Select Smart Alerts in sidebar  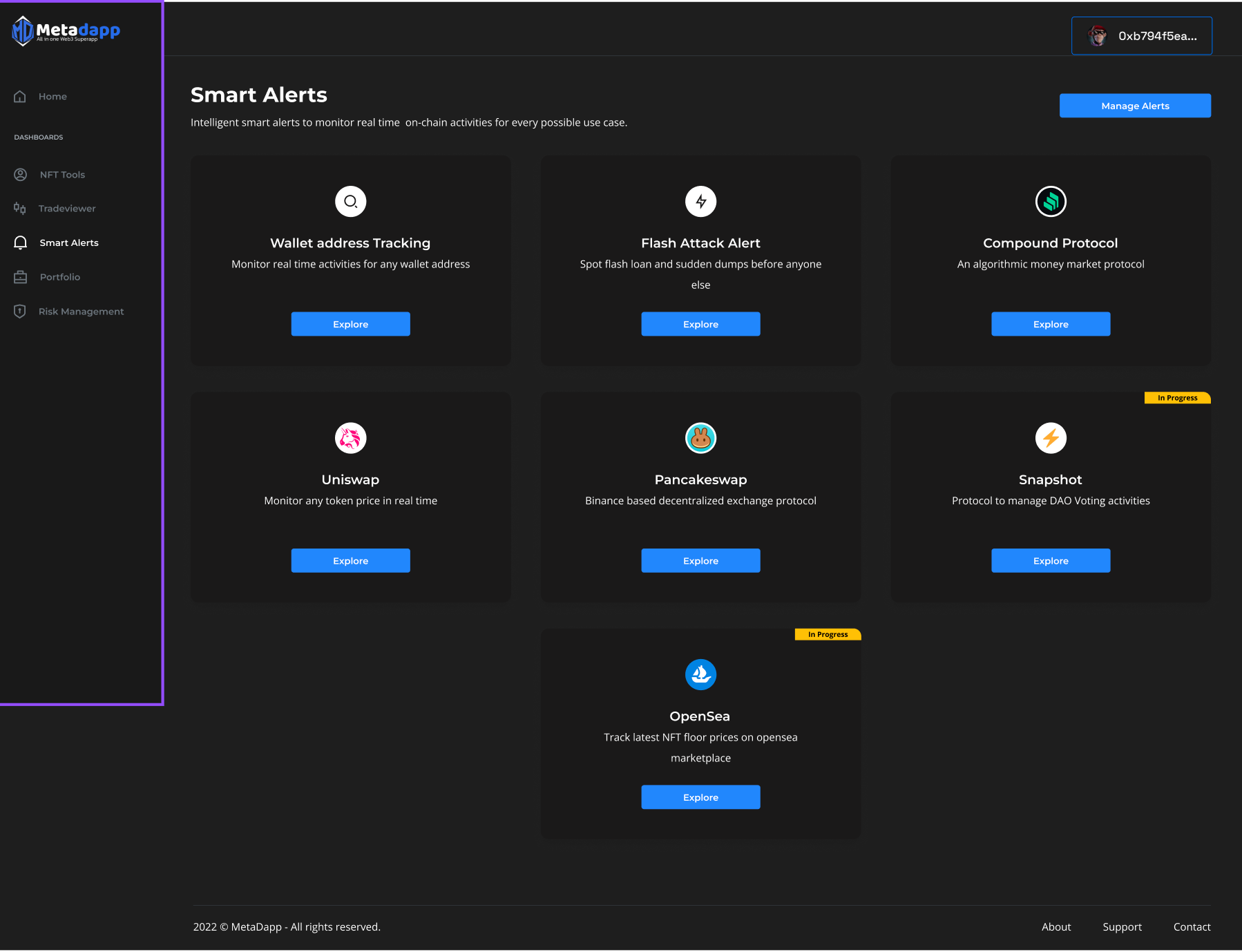pos(69,243)
